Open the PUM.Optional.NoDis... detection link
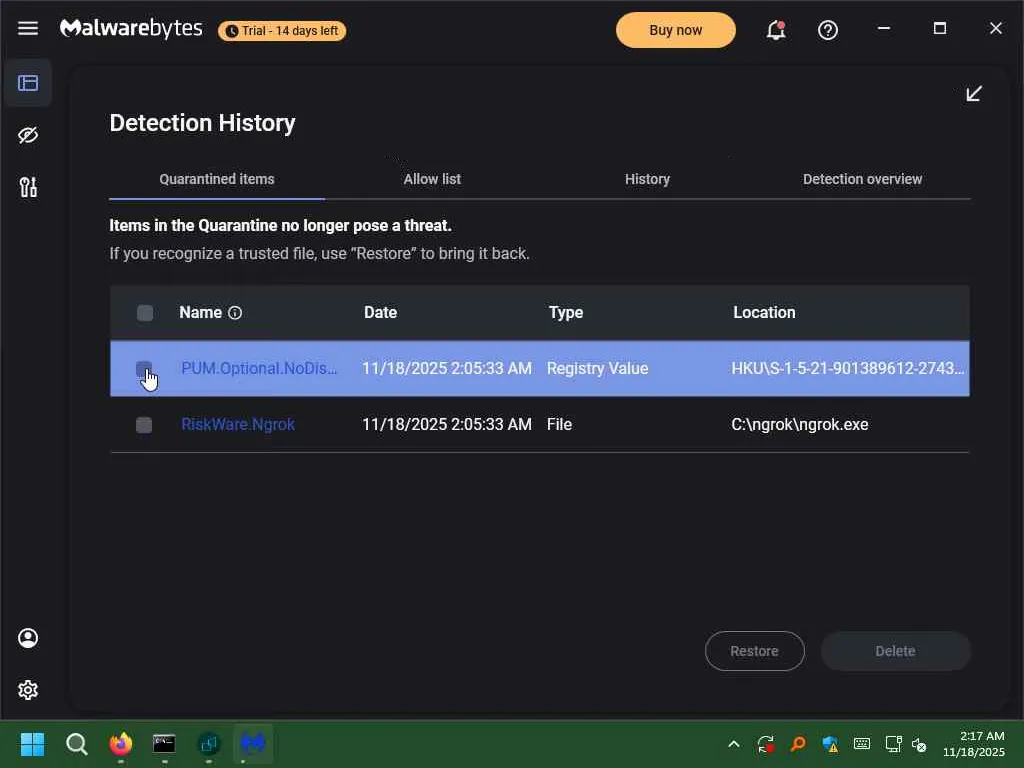The width and height of the screenshot is (1024, 768). tap(259, 368)
